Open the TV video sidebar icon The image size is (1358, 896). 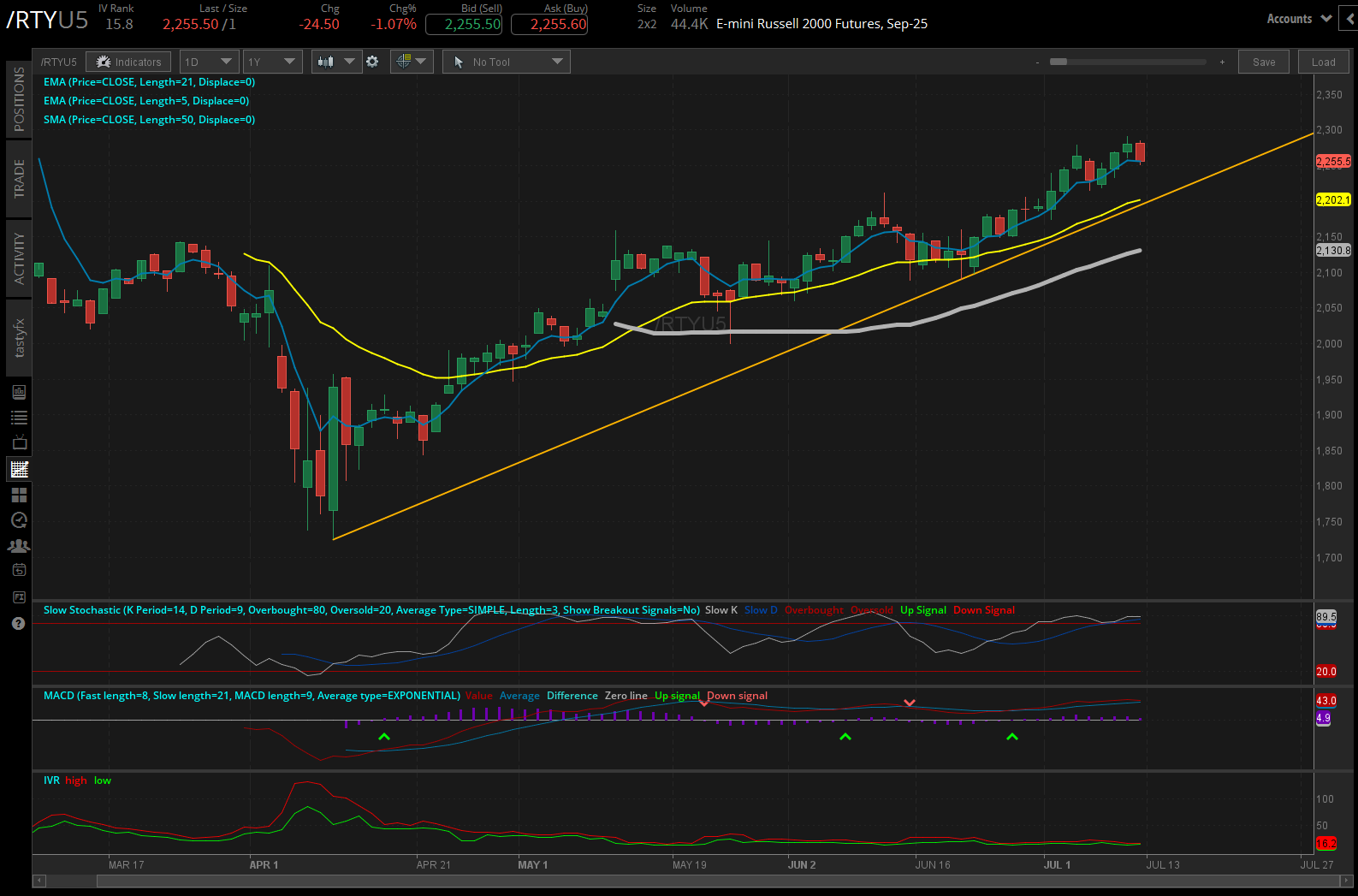point(19,442)
